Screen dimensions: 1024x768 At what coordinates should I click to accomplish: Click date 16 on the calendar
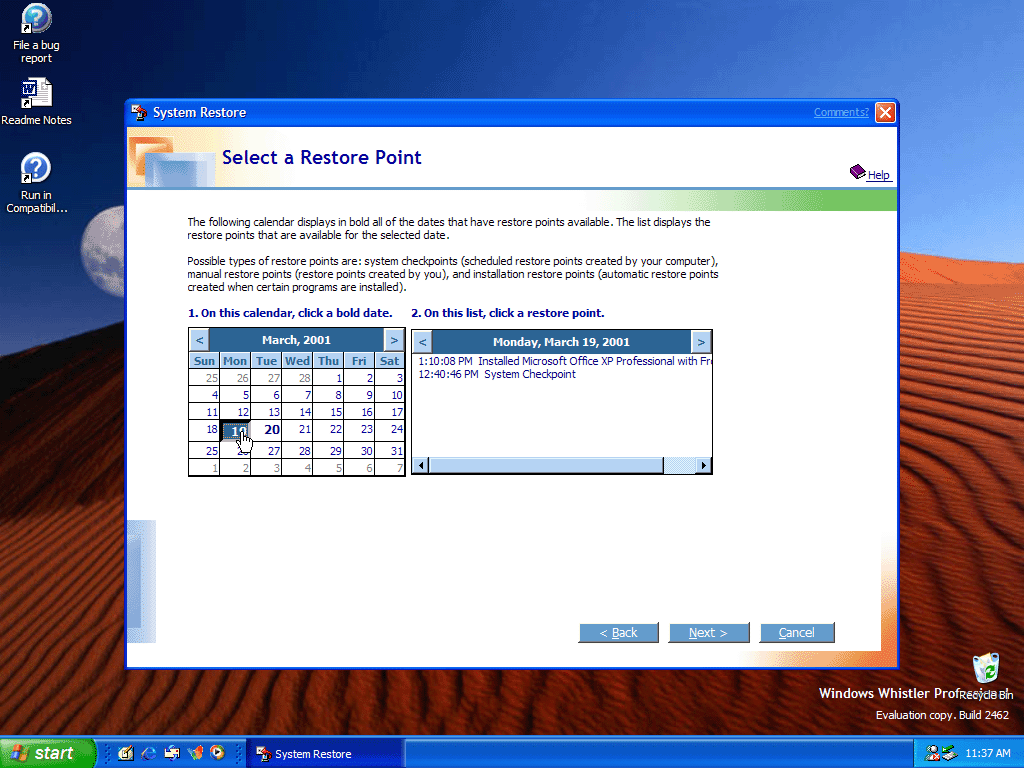(359, 412)
